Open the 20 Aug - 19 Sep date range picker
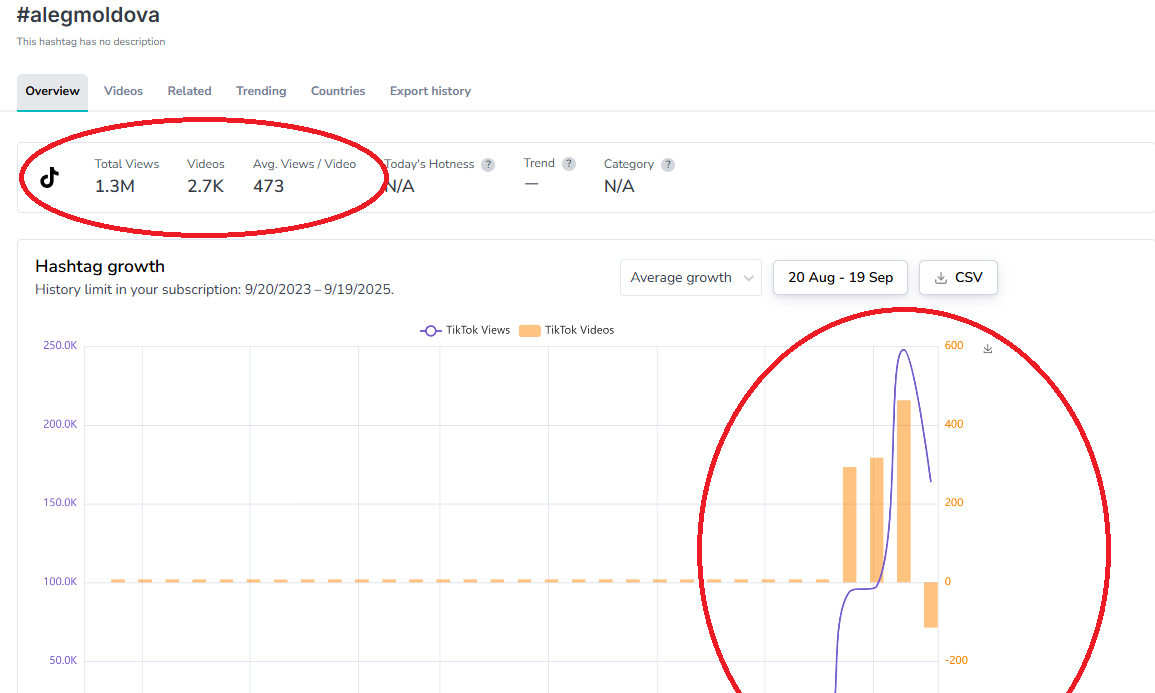Screen dimensions: 1155x693 (x=840, y=278)
